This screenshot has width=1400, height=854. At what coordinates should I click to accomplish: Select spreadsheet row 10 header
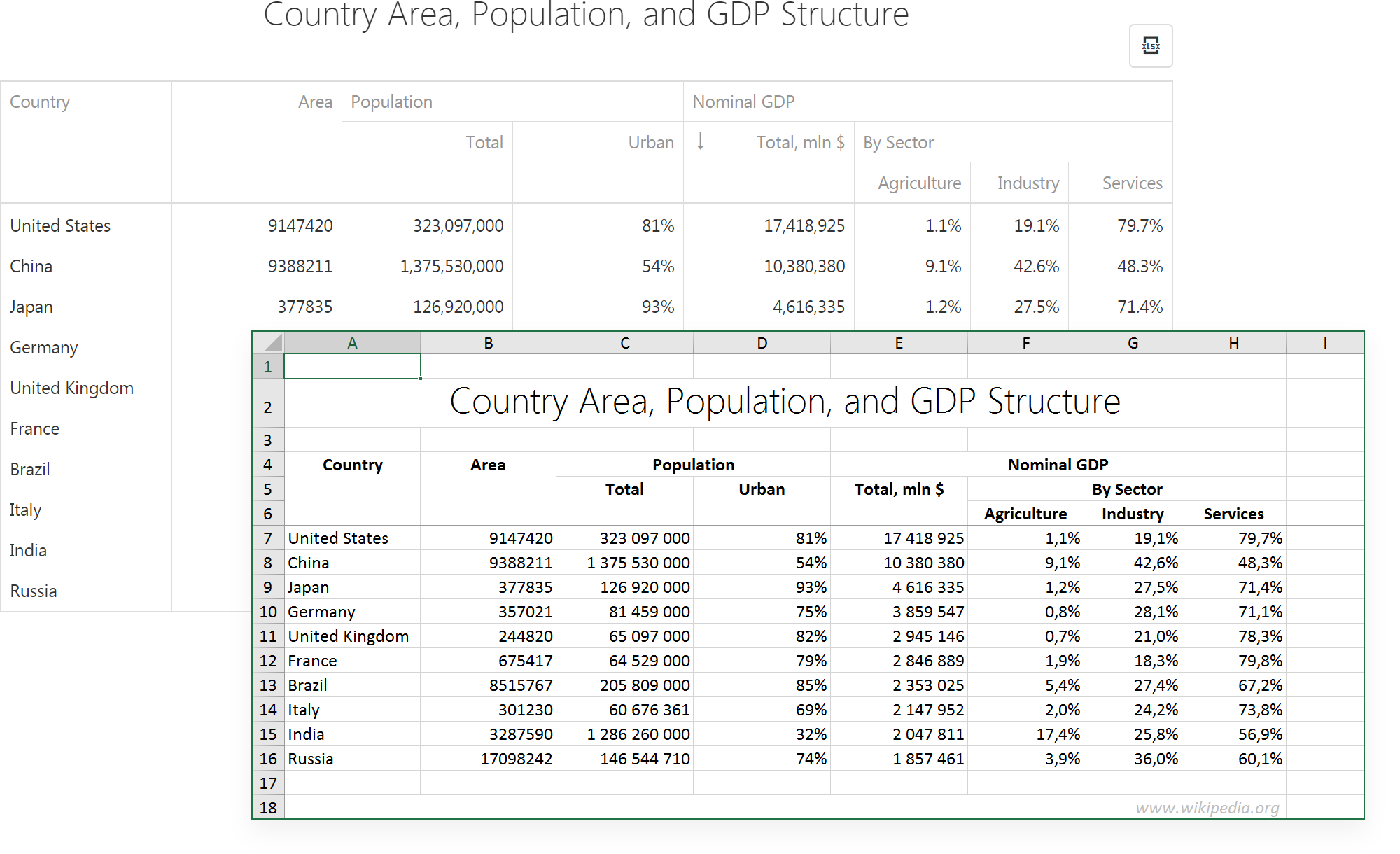point(268,611)
